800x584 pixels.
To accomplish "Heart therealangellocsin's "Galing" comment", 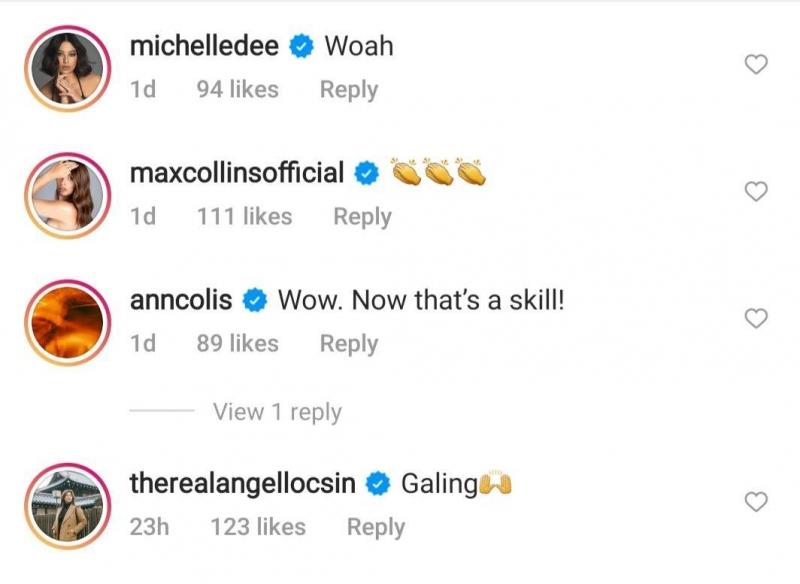I will click(758, 501).
